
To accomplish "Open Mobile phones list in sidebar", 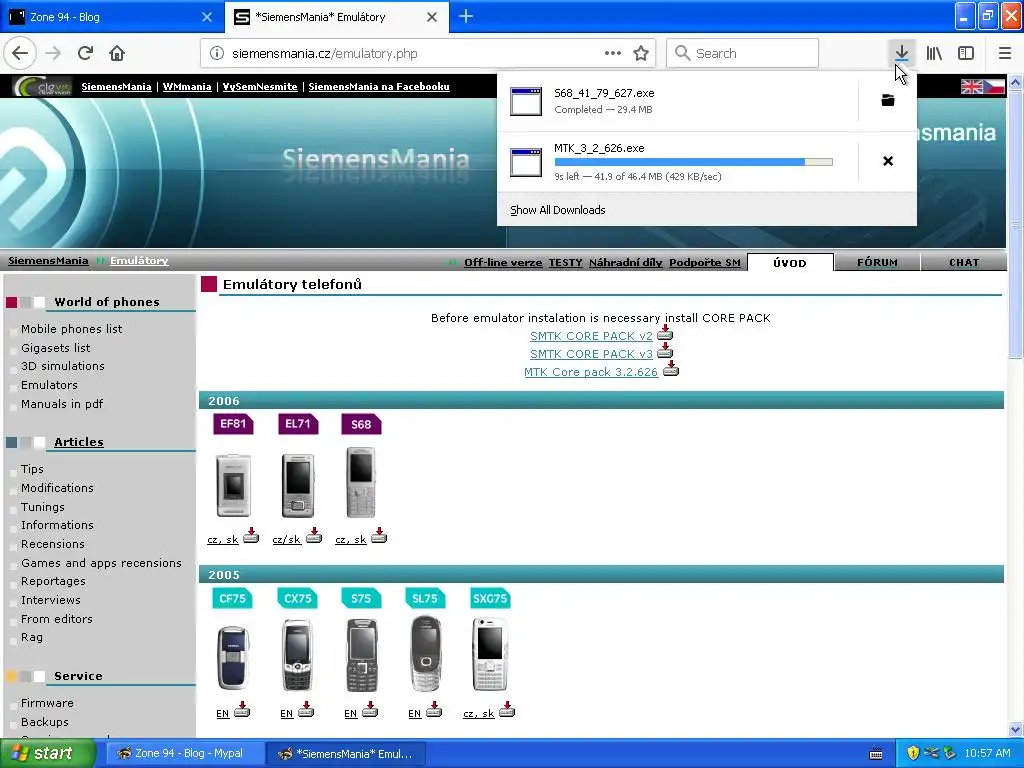I will (71, 329).
